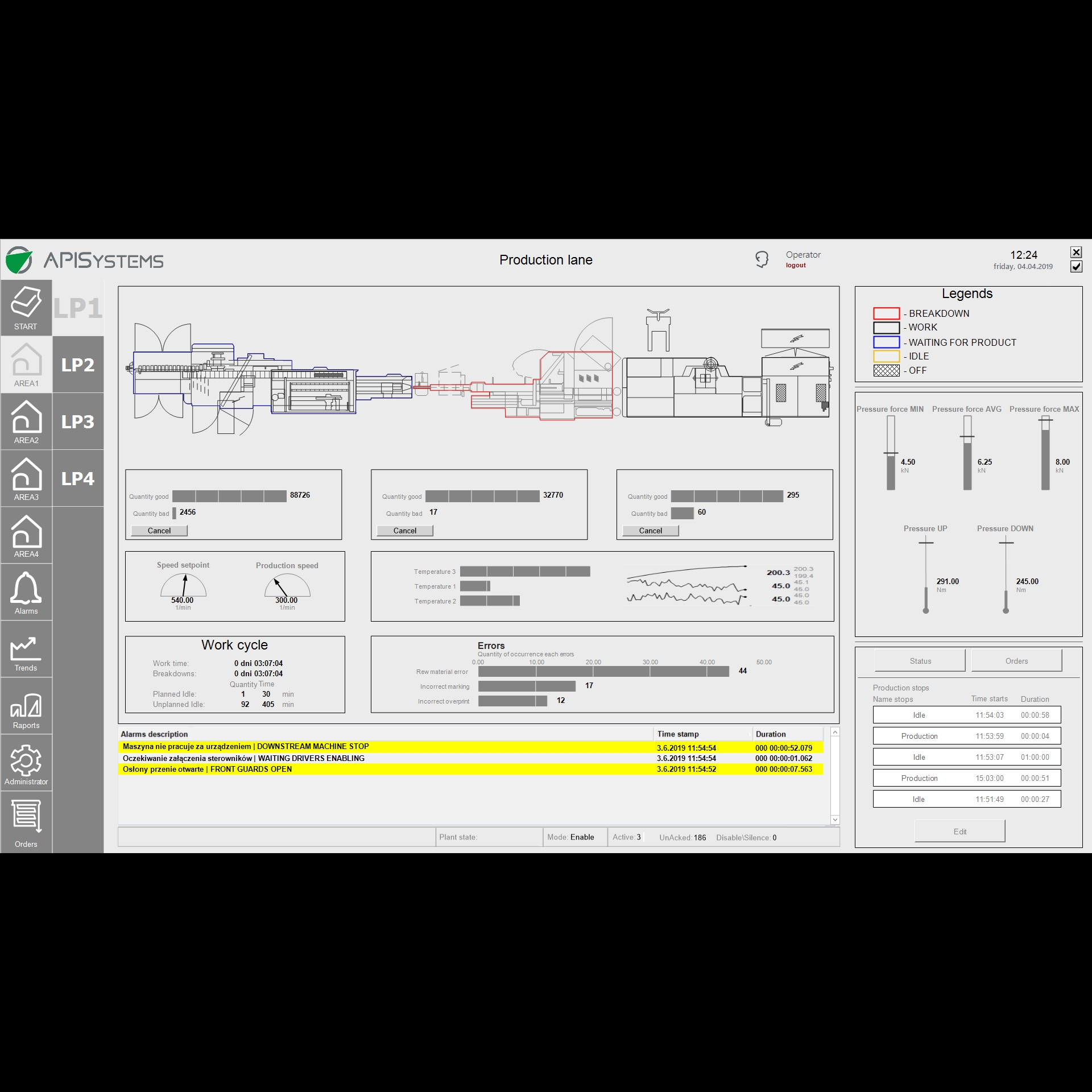Viewport: 1092px width, 1092px height.
Task: Click the Pressure force AVG gauge slider
Action: (966, 449)
